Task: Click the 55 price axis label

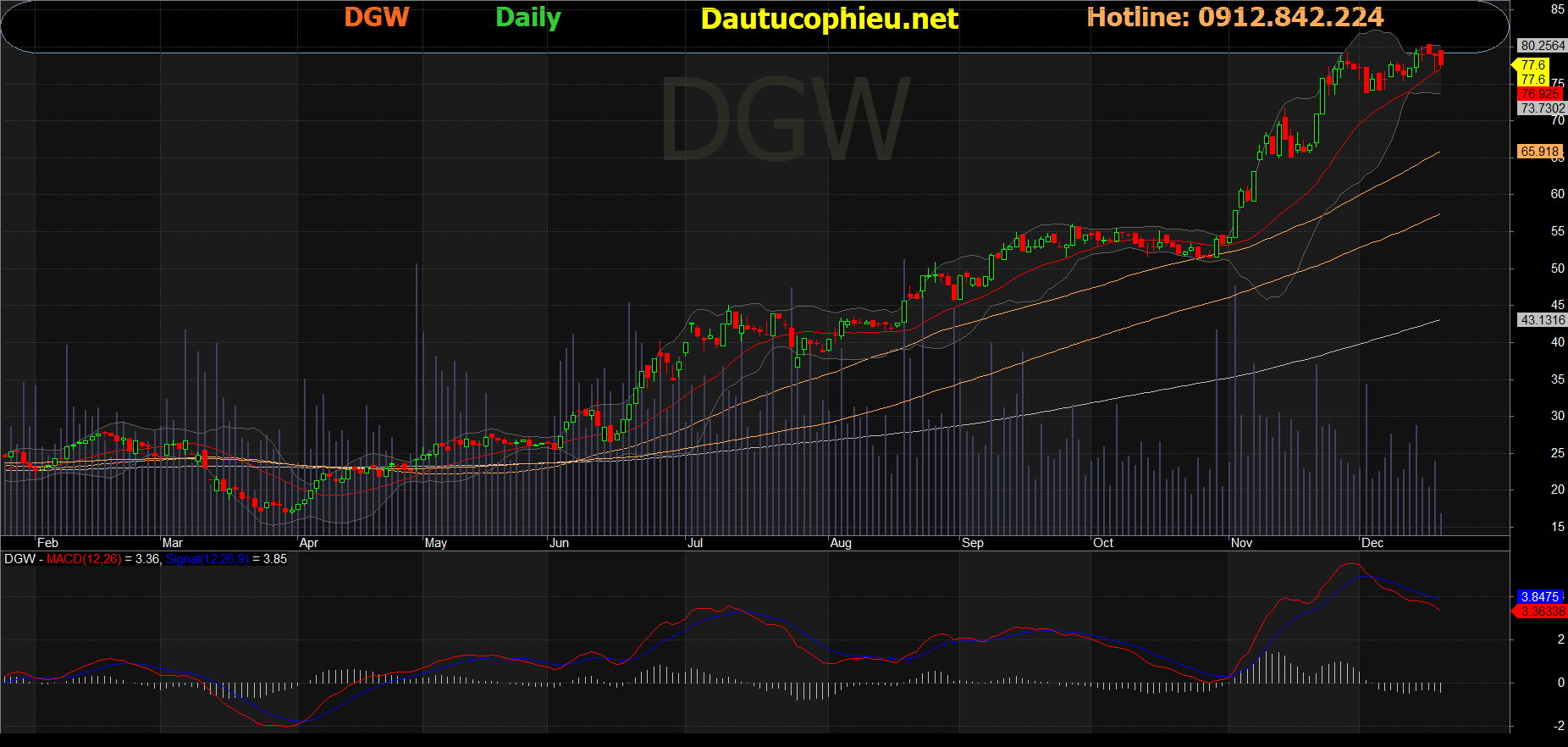Action: tap(1558, 231)
